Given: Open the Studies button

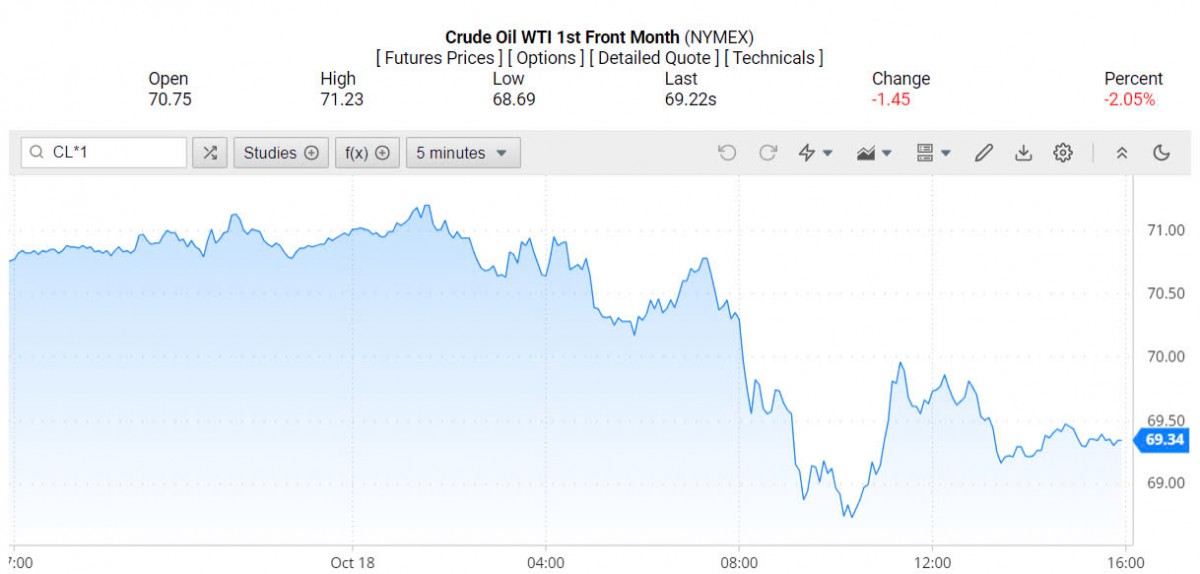Looking at the screenshot, I should [x=281, y=153].
